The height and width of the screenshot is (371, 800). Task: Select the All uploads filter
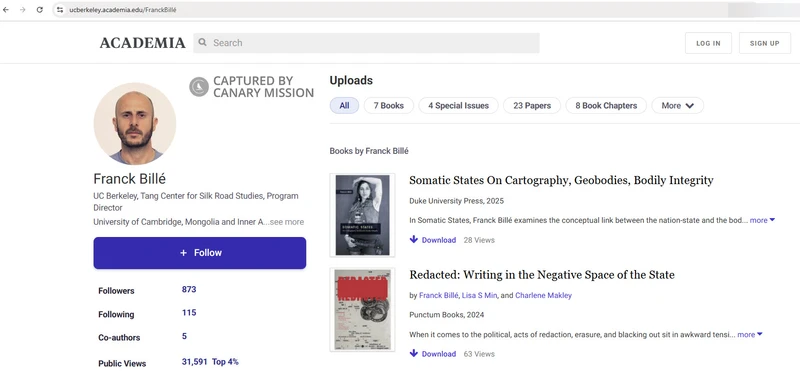tap(344, 106)
